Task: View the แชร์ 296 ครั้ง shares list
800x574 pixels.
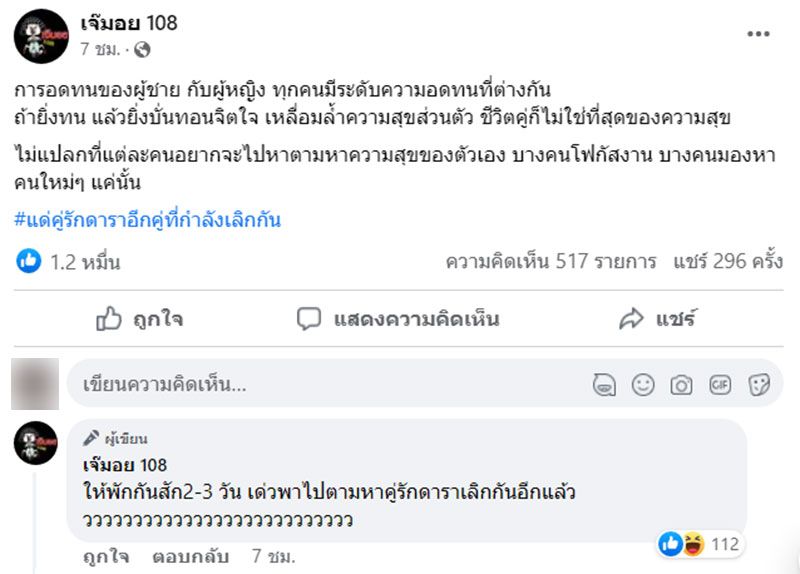Action: click(727, 262)
